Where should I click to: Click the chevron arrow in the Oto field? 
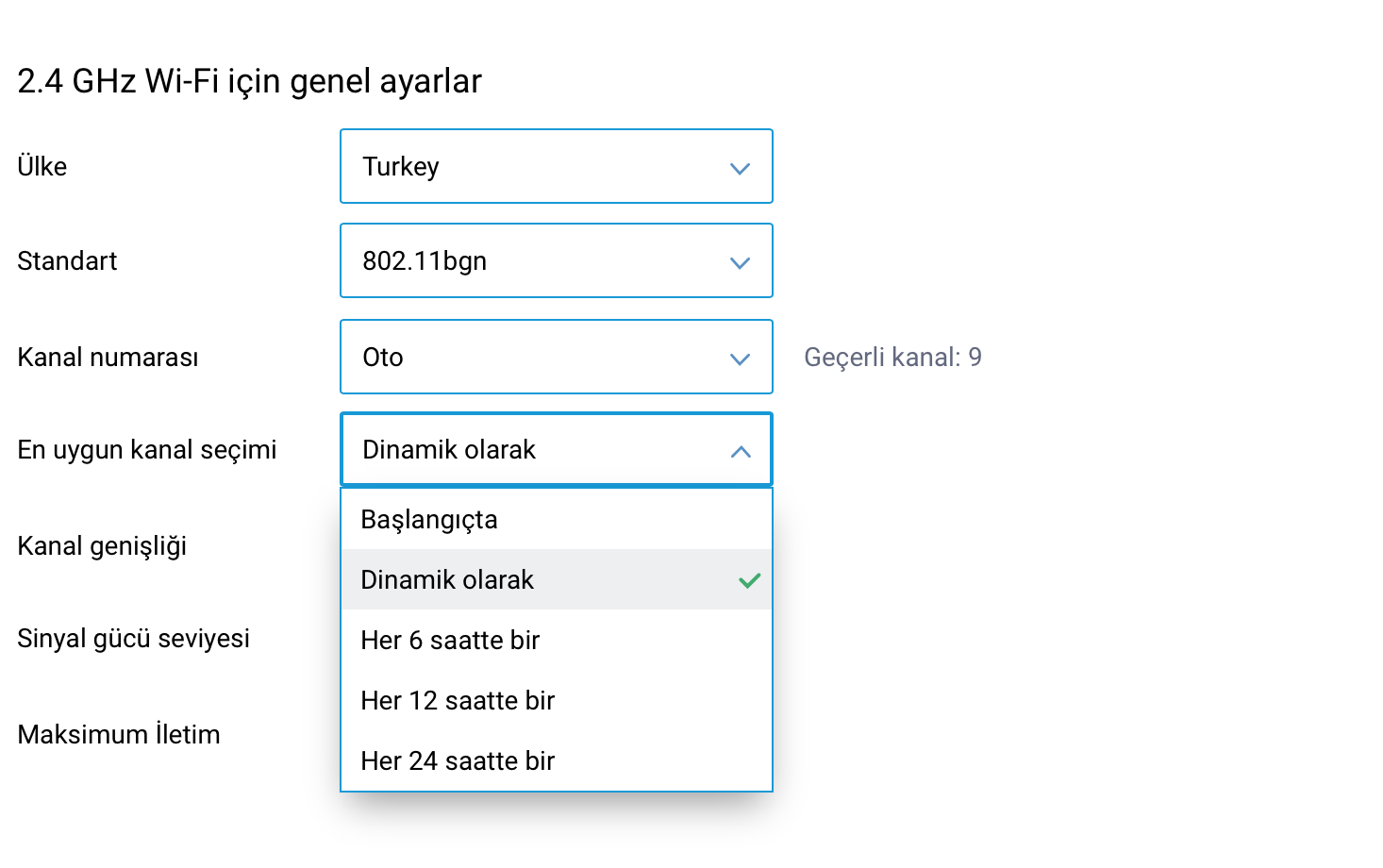point(740,359)
